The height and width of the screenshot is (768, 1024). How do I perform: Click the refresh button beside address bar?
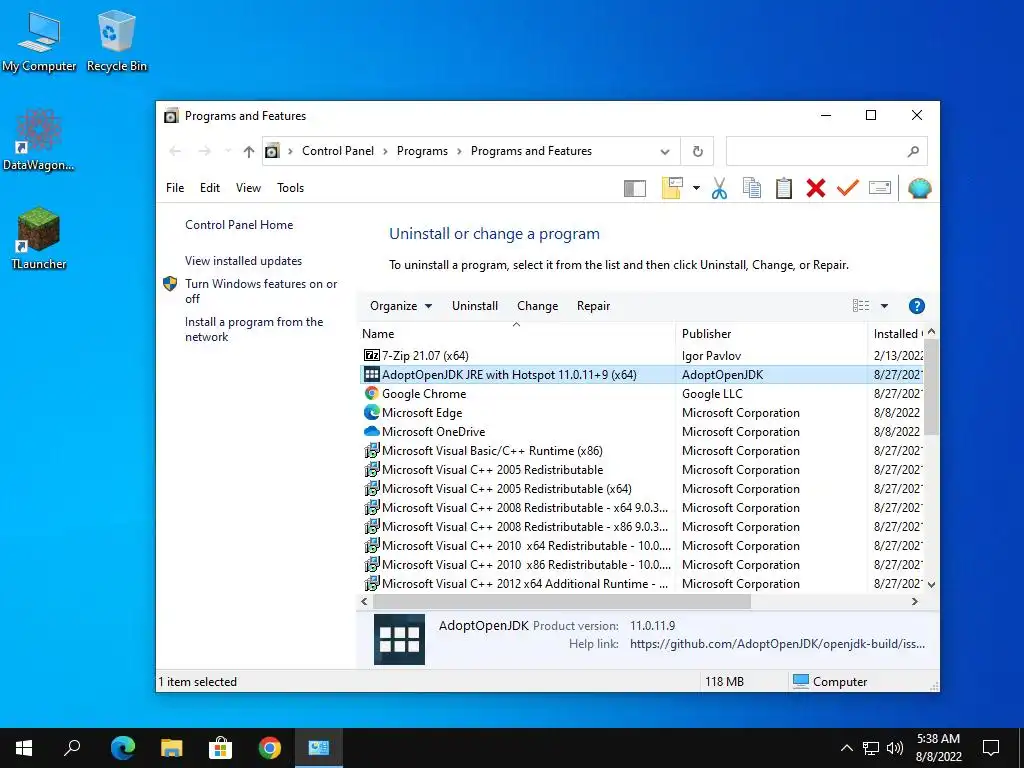tap(697, 152)
